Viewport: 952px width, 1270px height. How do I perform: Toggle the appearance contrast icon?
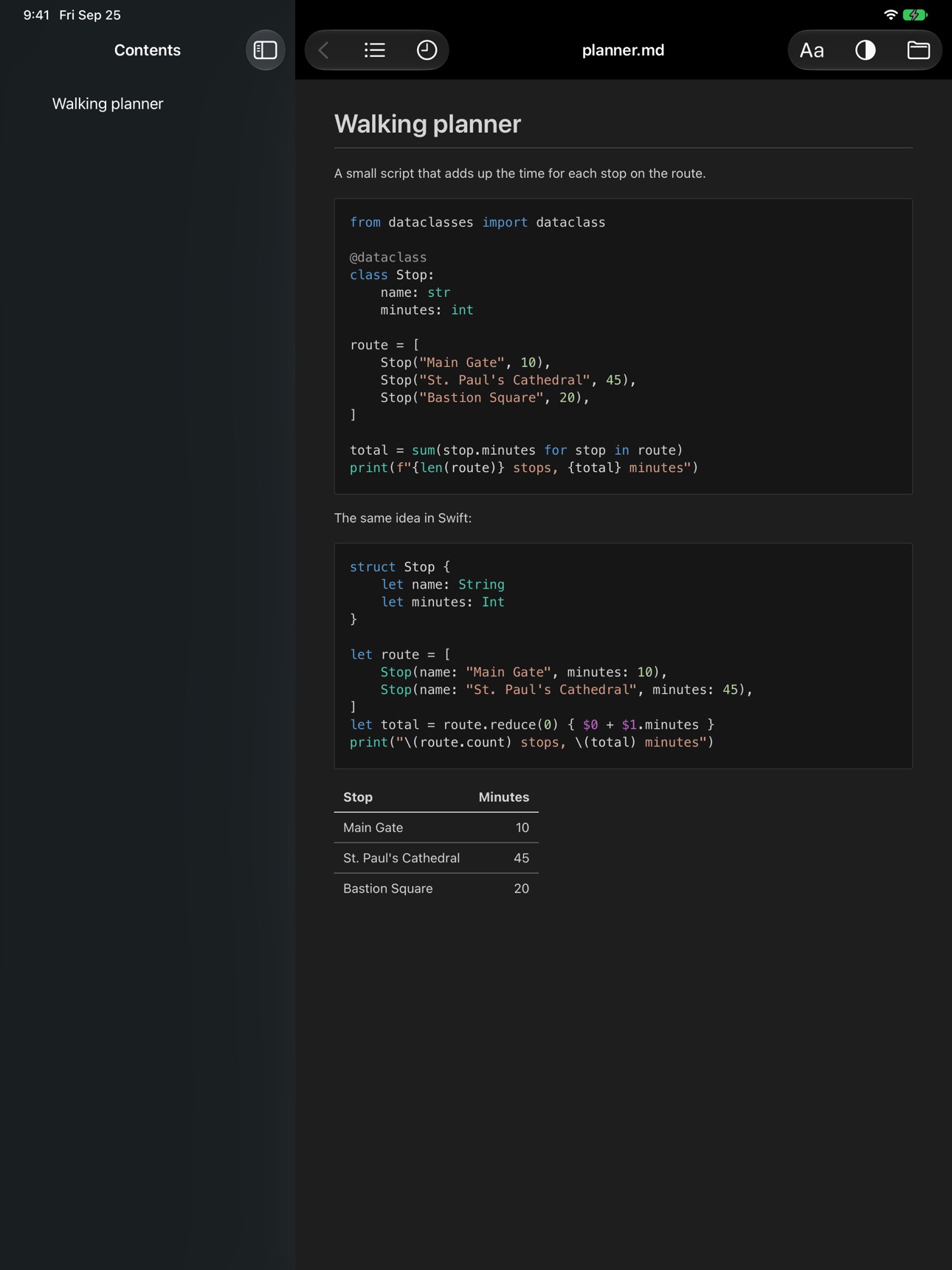865,50
